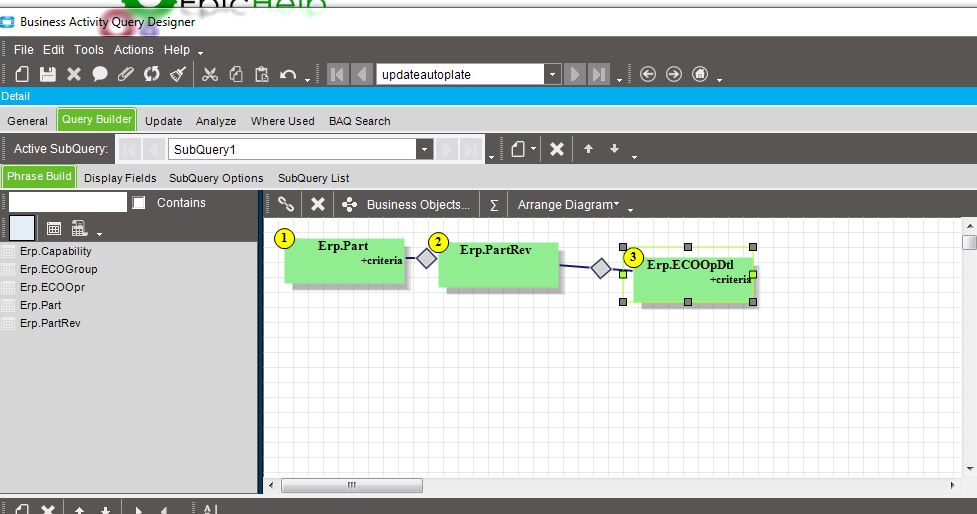Refresh the query with circular arrows icon

pos(151,74)
